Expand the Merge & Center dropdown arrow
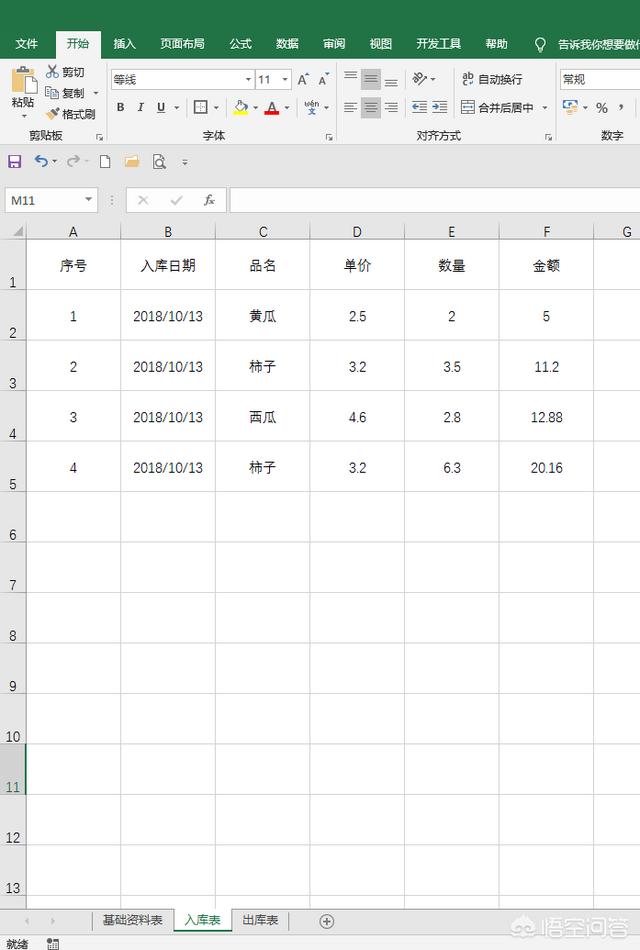The height and width of the screenshot is (950, 640). (544, 108)
